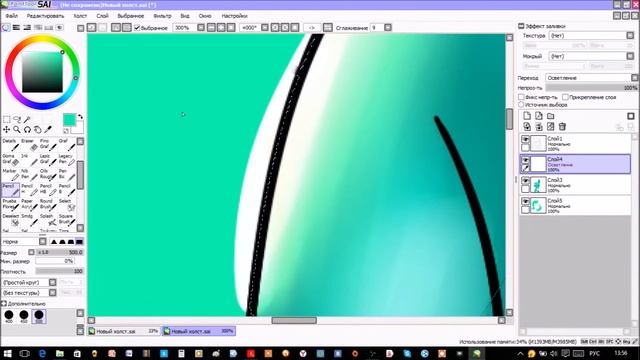
Task: Click the merge down layer icon
Action: (539, 127)
